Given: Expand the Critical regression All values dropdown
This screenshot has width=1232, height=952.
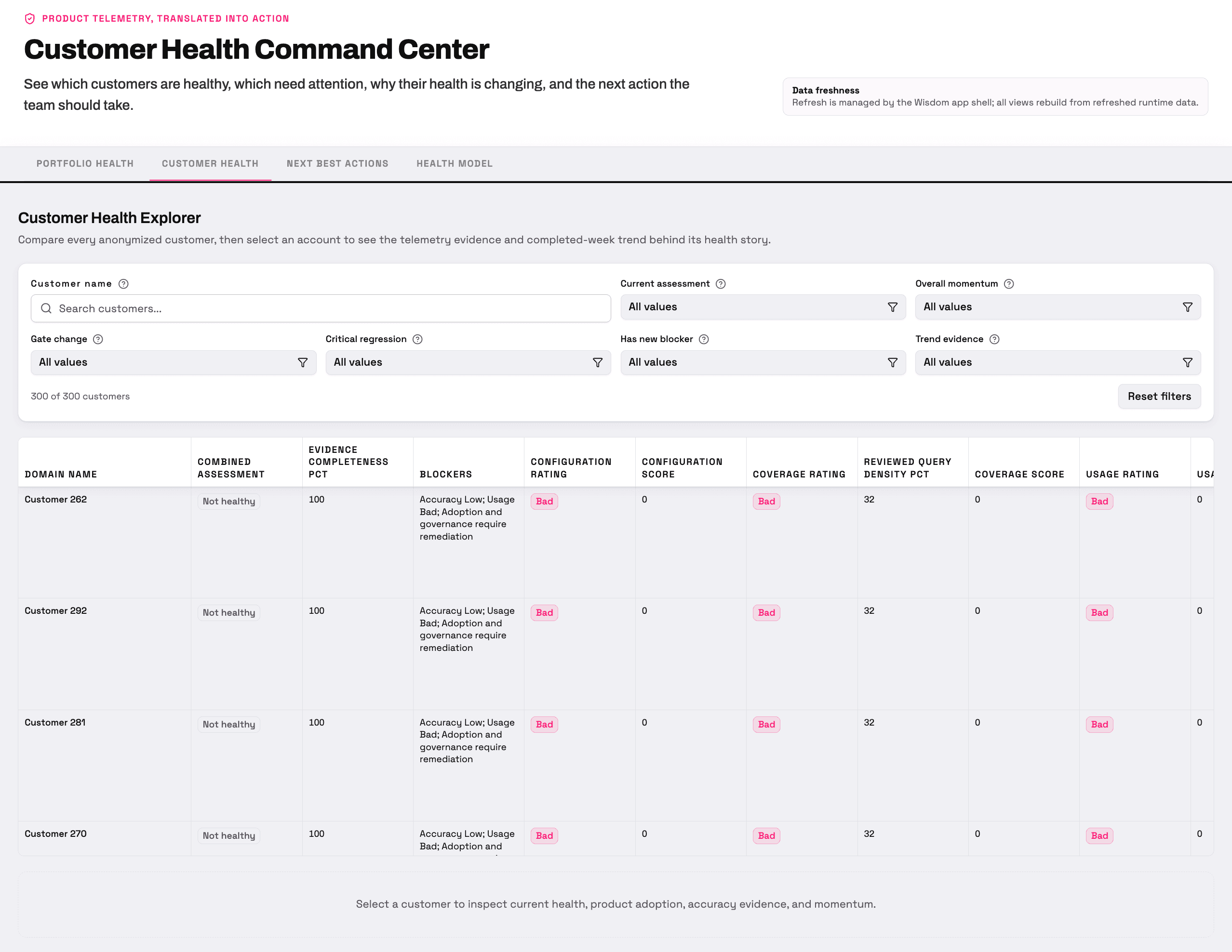Looking at the screenshot, I should (468, 362).
